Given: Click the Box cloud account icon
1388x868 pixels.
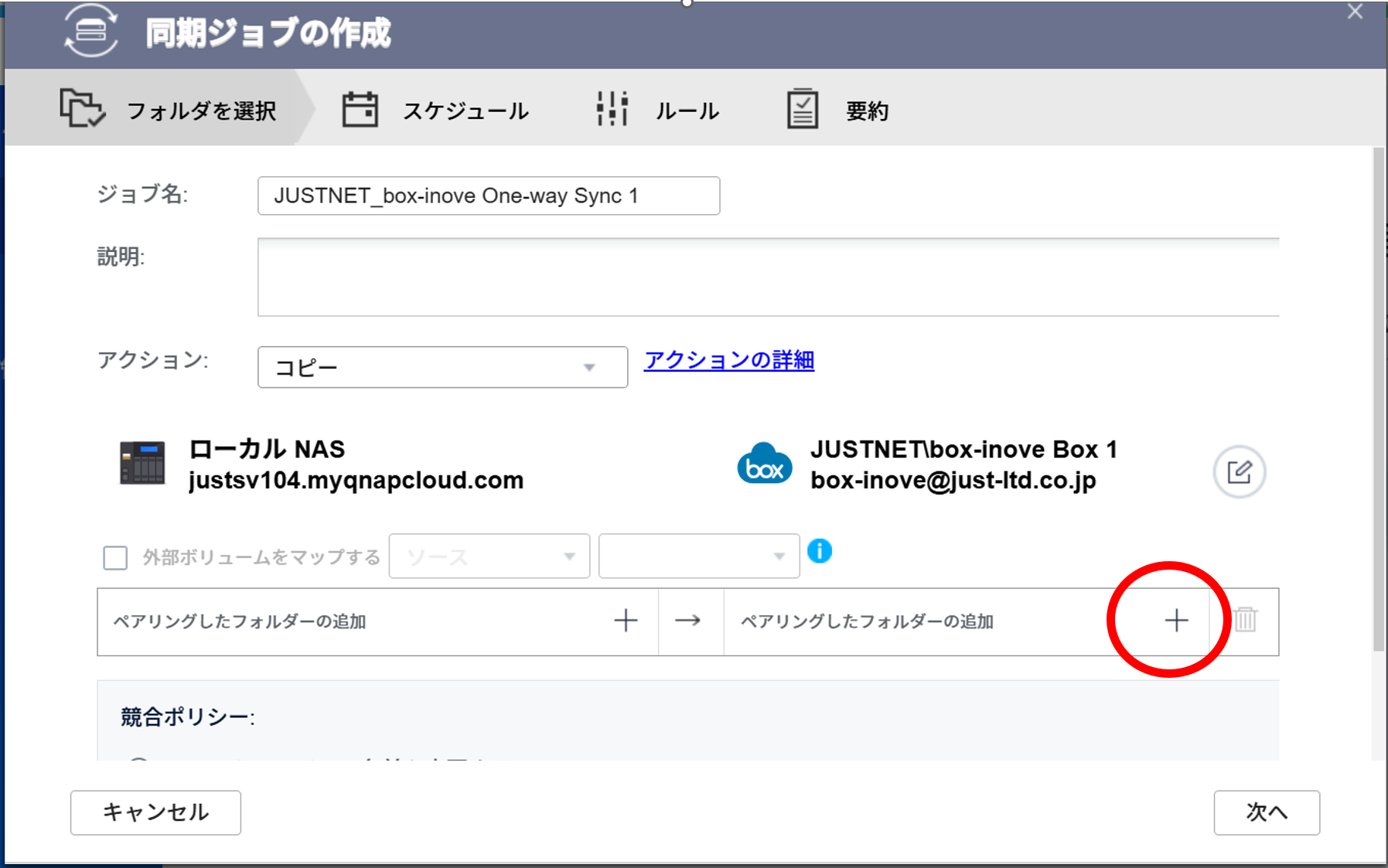Looking at the screenshot, I should 764,464.
